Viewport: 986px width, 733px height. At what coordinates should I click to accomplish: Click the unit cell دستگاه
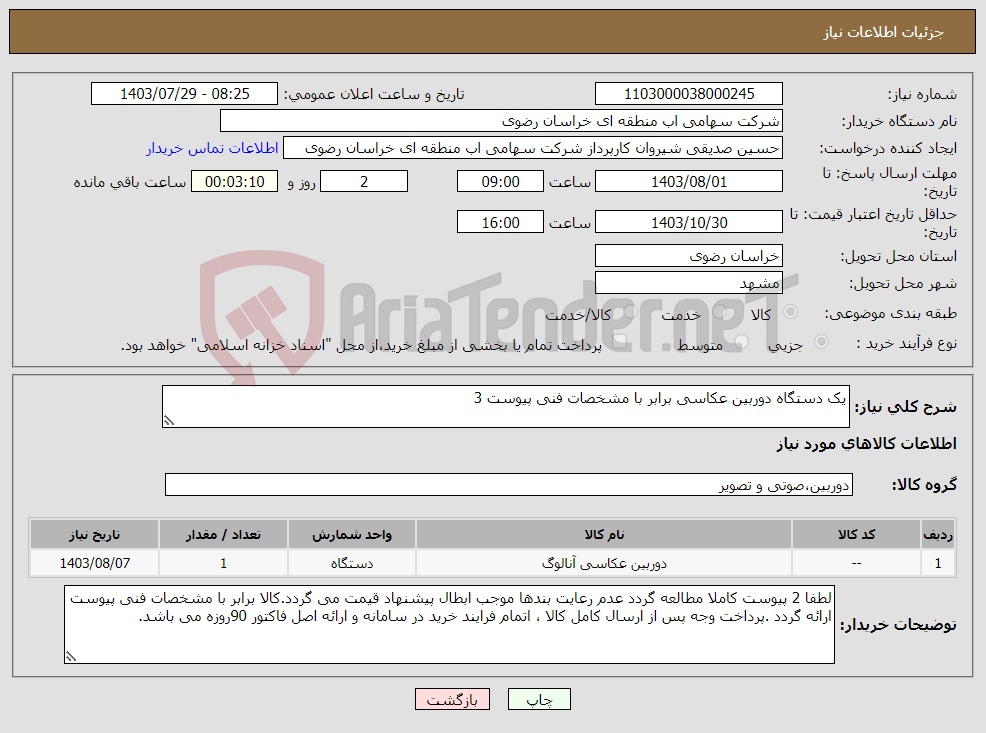[352, 563]
